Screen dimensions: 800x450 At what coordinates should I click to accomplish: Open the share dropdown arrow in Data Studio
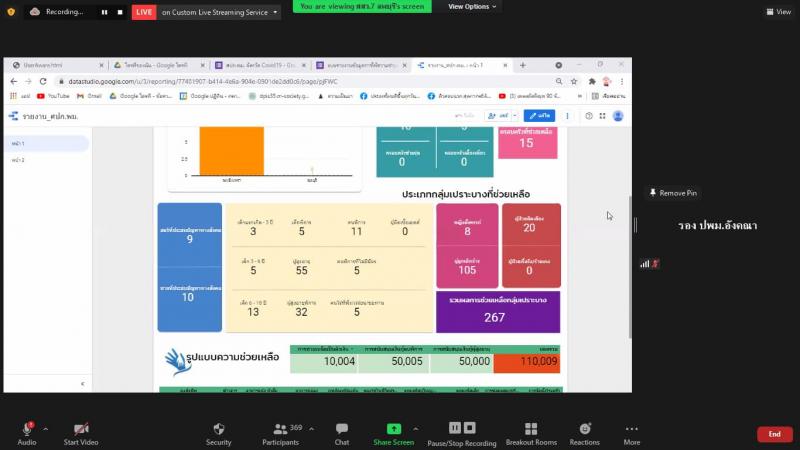tap(515, 116)
